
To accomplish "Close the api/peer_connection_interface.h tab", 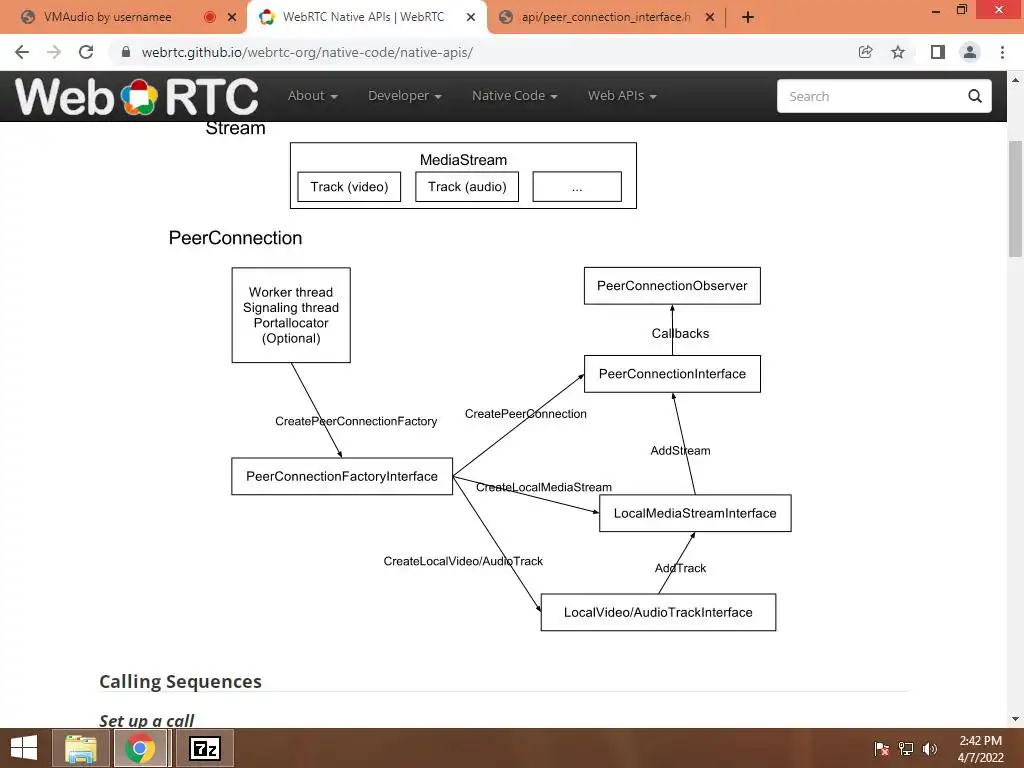I will [x=710, y=17].
